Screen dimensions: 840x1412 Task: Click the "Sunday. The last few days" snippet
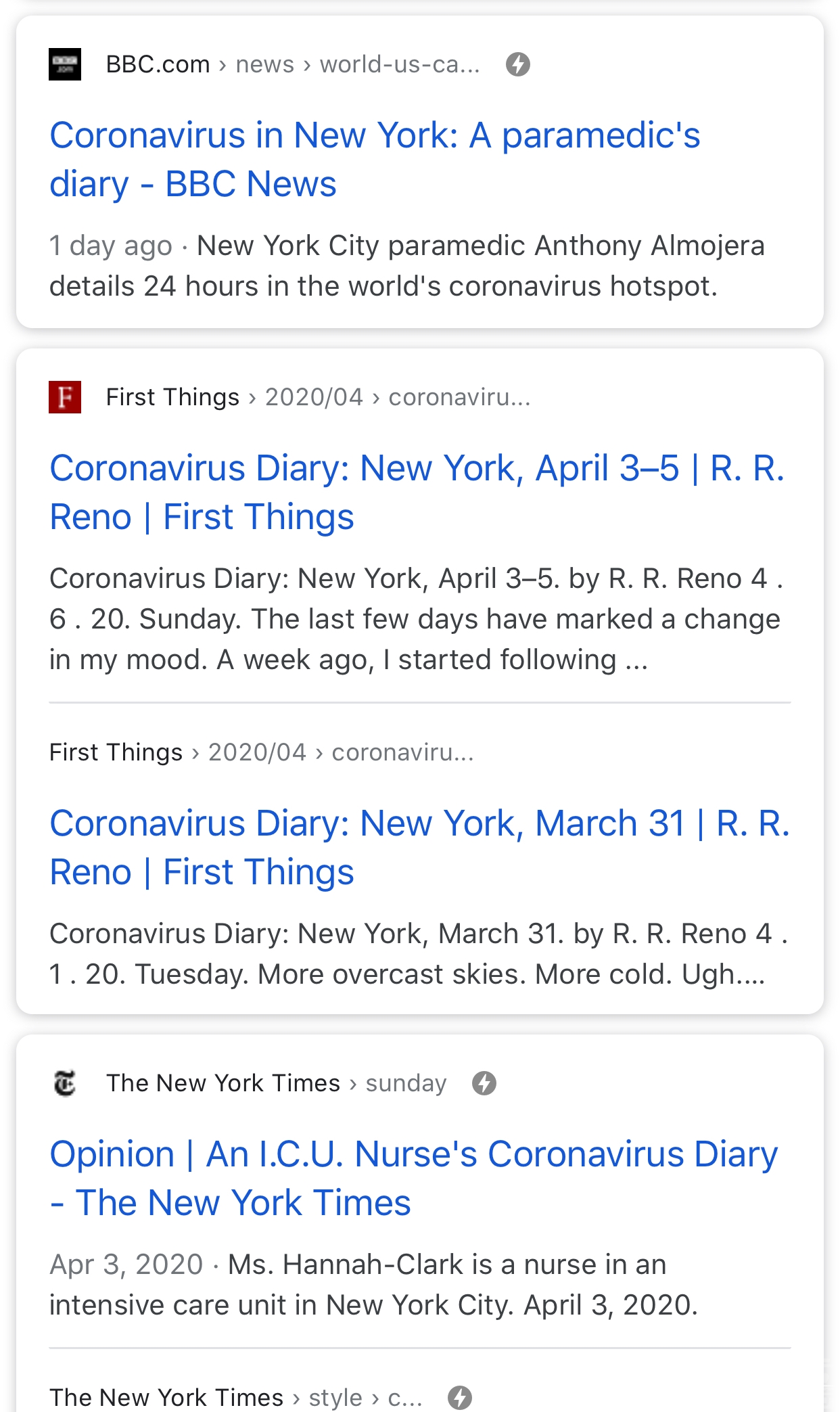415,619
